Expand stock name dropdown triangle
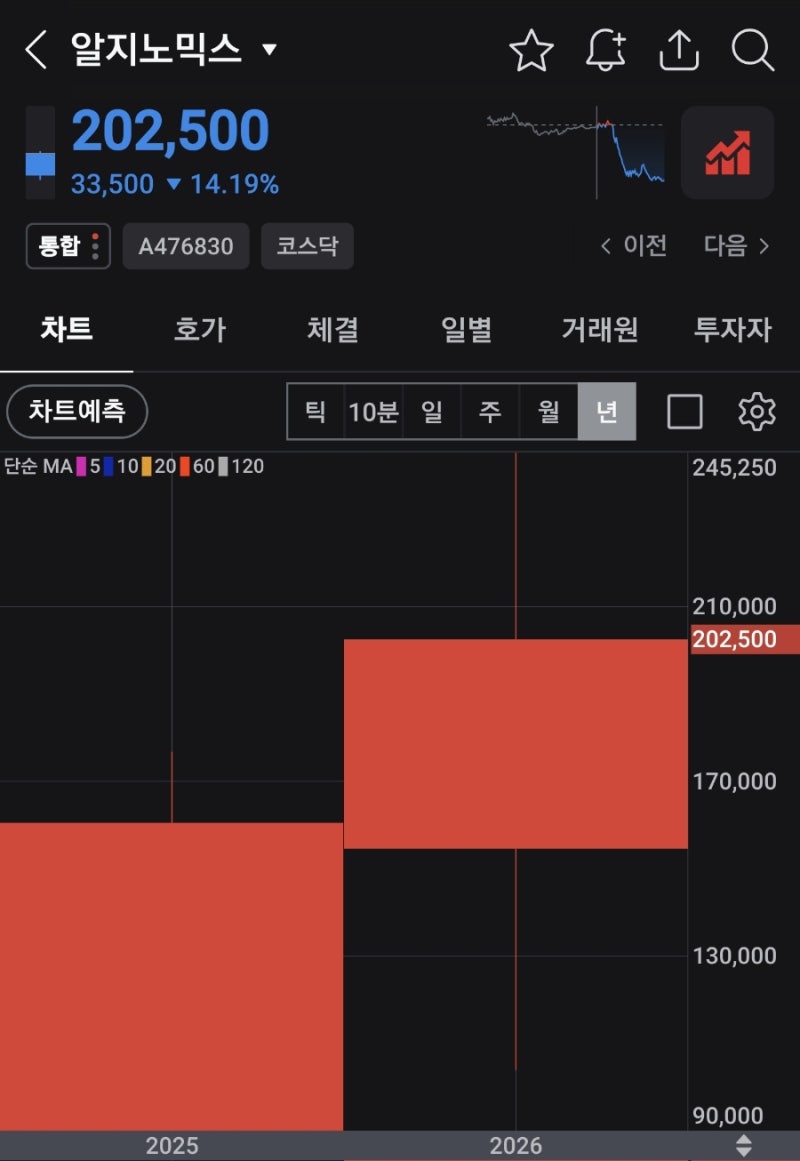 tap(270, 50)
